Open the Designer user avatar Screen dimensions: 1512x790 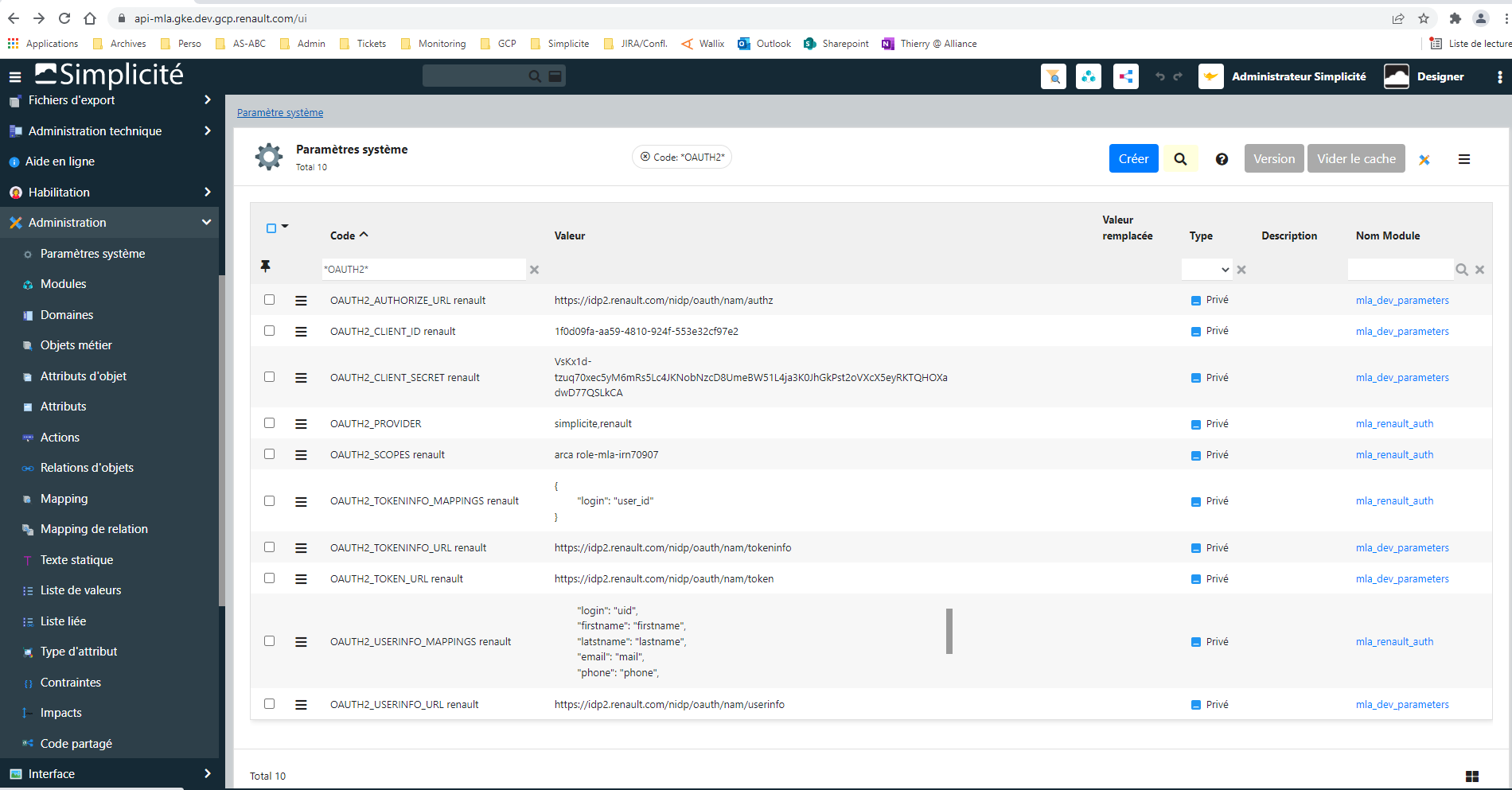(x=1397, y=76)
